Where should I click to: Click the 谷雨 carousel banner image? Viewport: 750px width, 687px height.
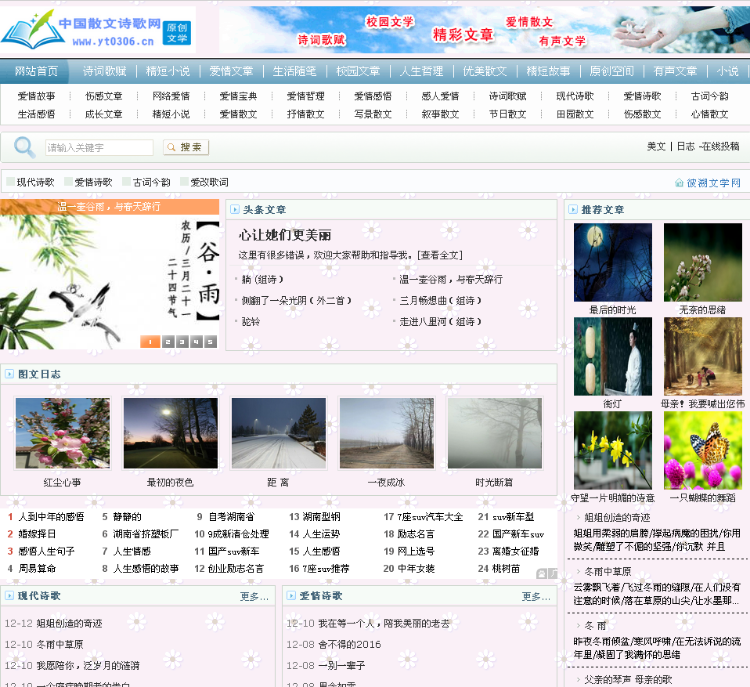pos(110,274)
